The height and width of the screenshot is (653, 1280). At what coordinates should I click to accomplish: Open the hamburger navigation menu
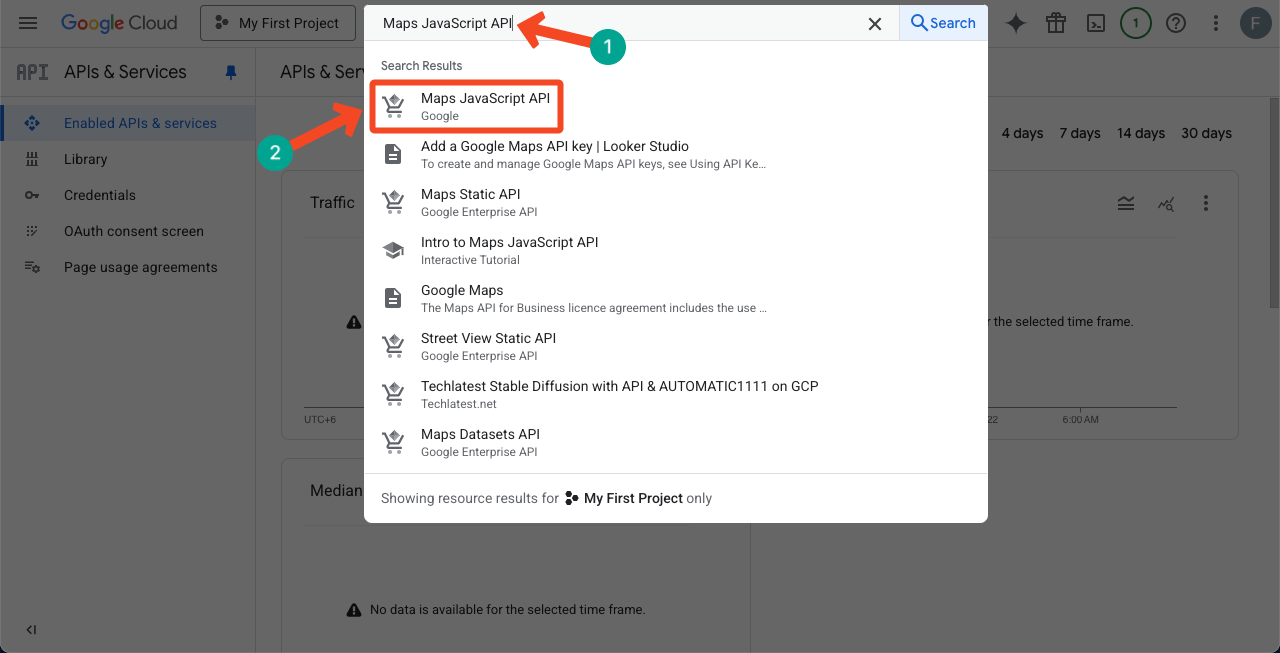tap(28, 23)
